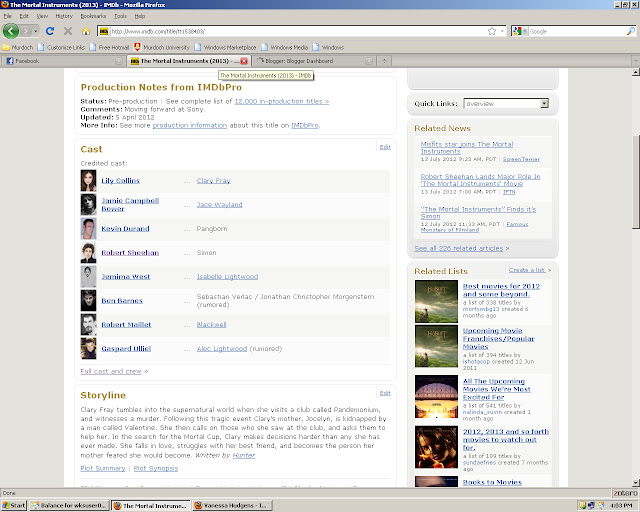The height and width of the screenshot is (512, 640).
Task: Open a new tab with plus button
Action: 384,61
